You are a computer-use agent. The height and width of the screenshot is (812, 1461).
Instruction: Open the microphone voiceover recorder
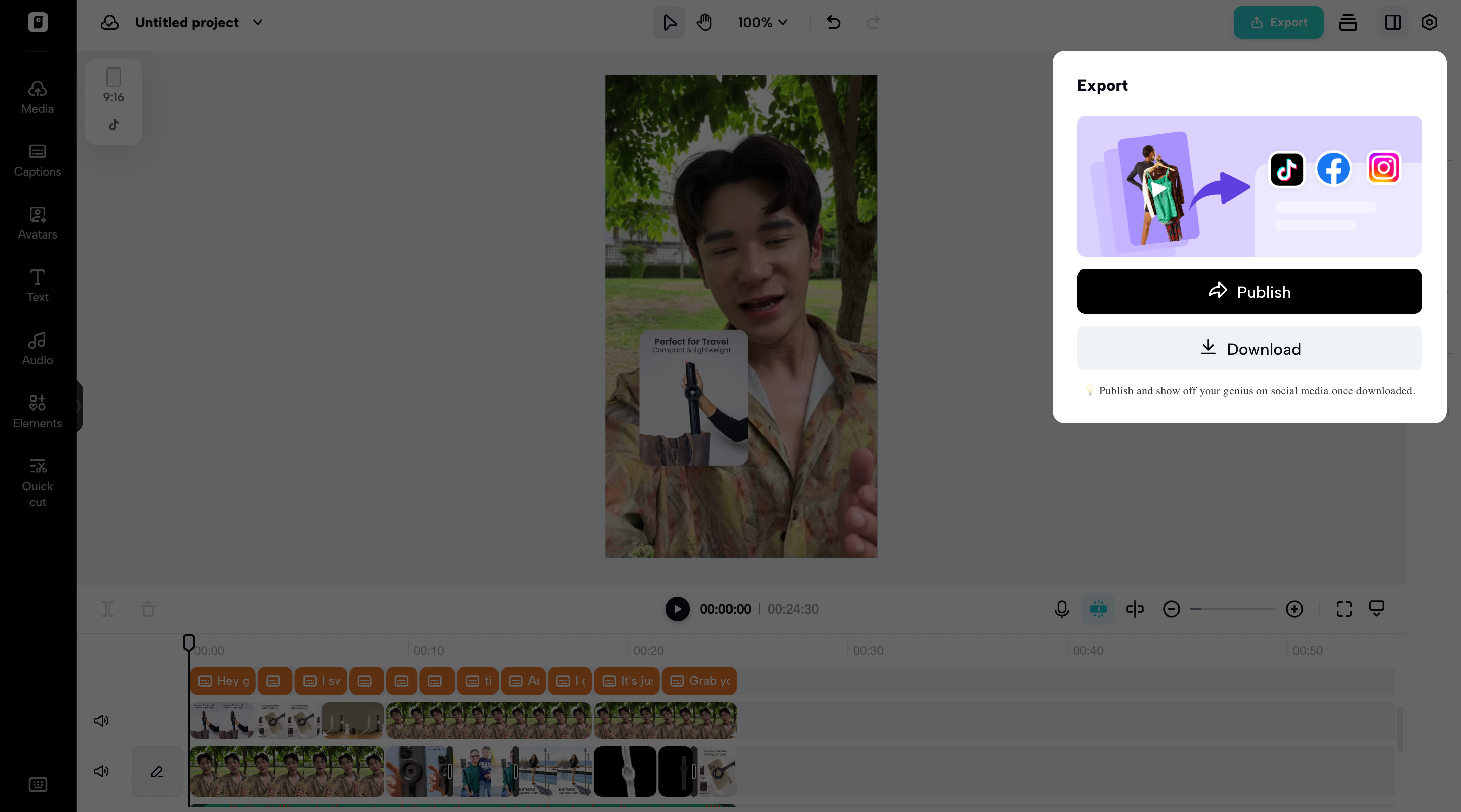1061,609
